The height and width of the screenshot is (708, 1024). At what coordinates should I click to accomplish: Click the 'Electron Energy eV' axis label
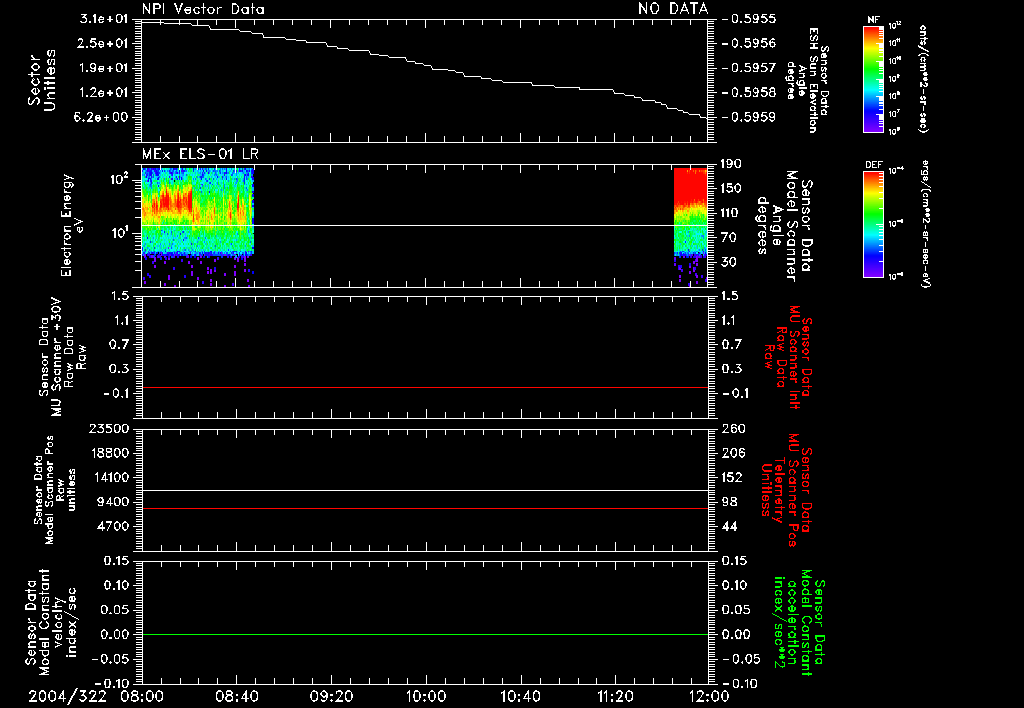[x=72, y=225]
